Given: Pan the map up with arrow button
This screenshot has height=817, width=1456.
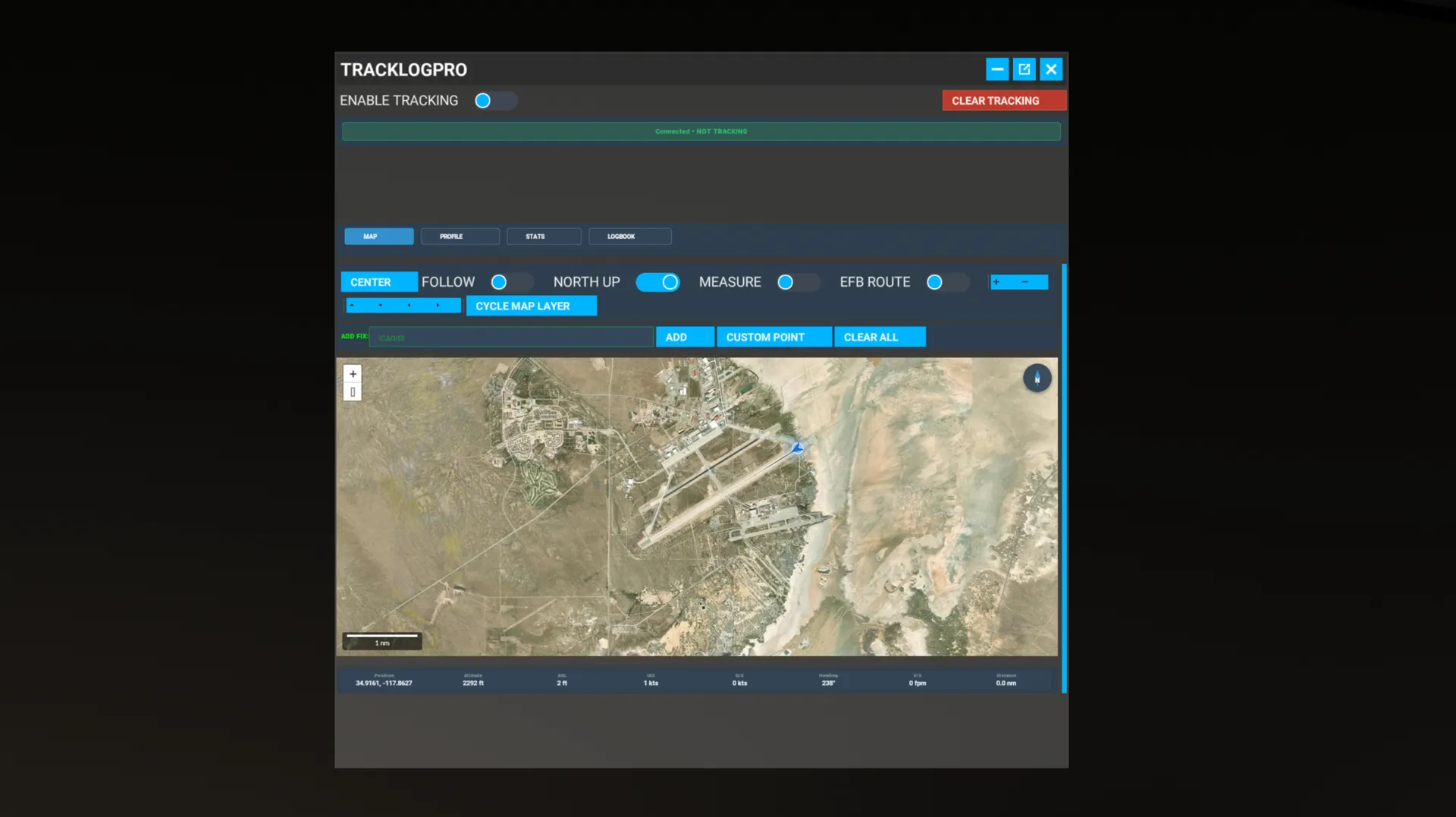Looking at the screenshot, I should (352, 306).
